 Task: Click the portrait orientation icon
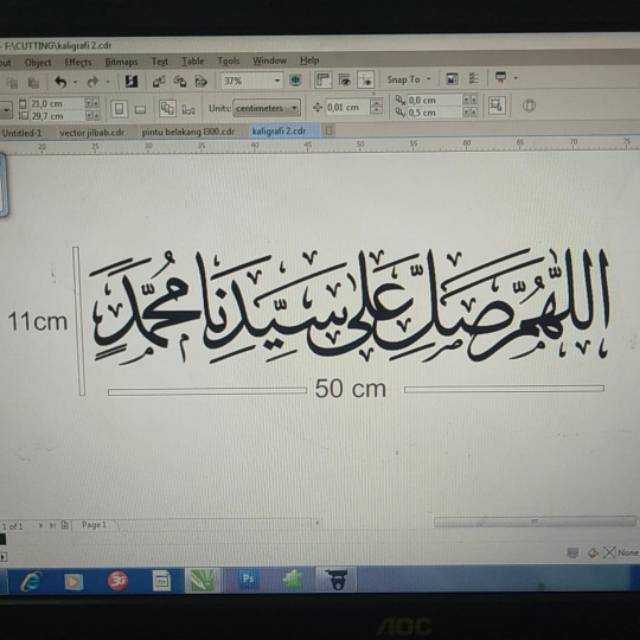[x=119, y=108]
